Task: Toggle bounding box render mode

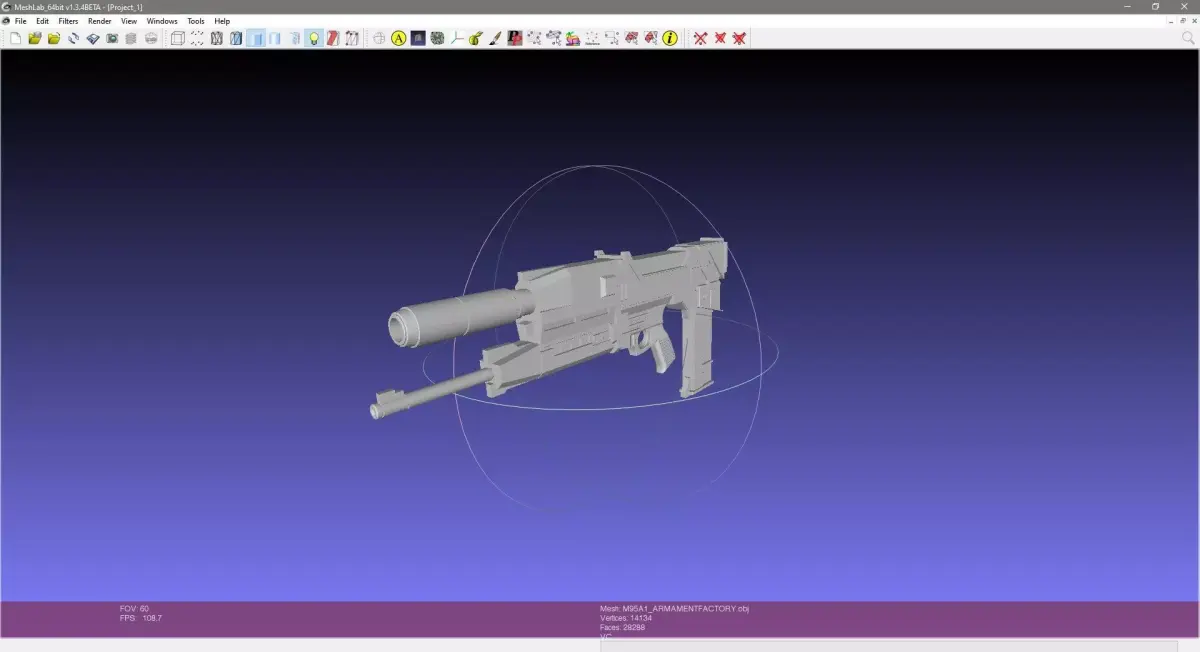Action: (177, 38)
